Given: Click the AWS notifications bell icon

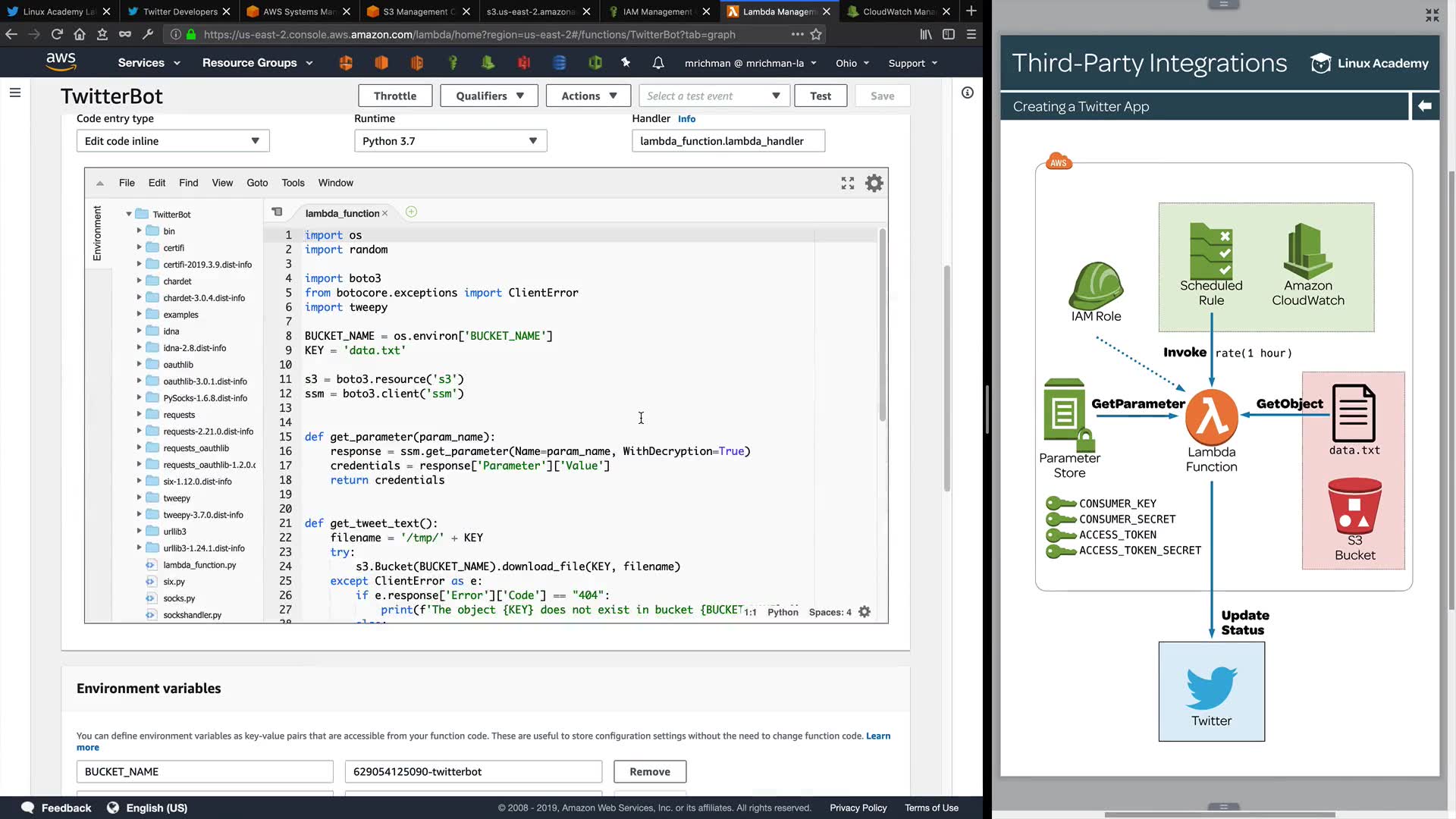Looking at the screenshot, I should (x=658, y=63).
